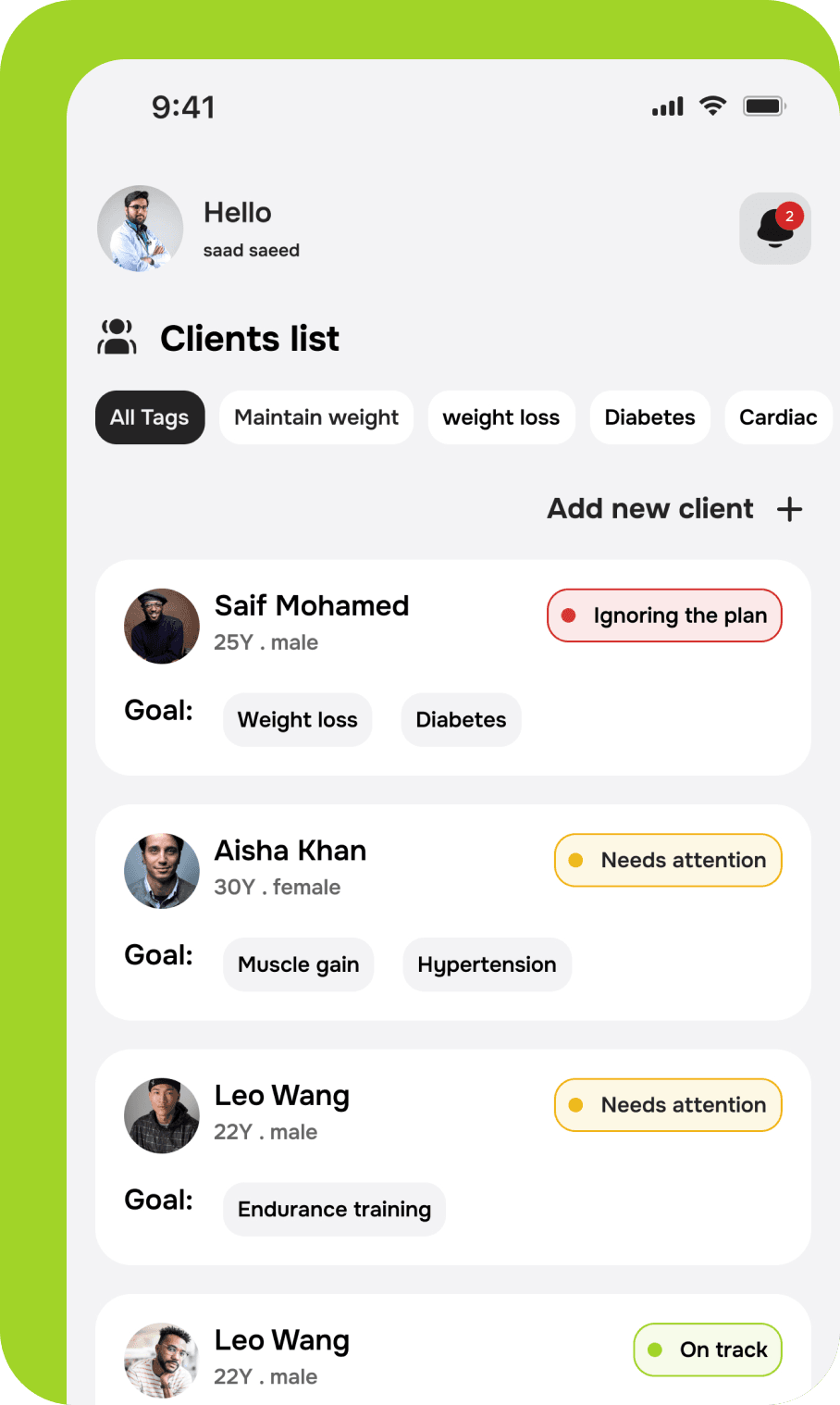This screenshot has height=1405, width=840.
Task: Open Saif Mohamed's profile photo
Action: coord(162,627)
